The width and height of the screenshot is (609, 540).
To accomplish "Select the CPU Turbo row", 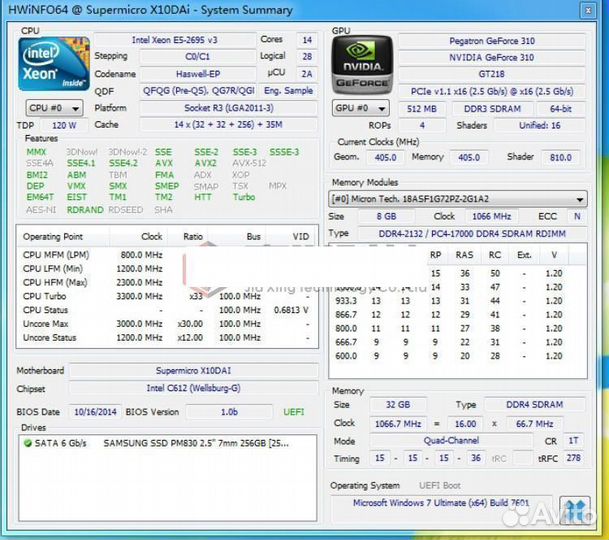I will 167,296.
